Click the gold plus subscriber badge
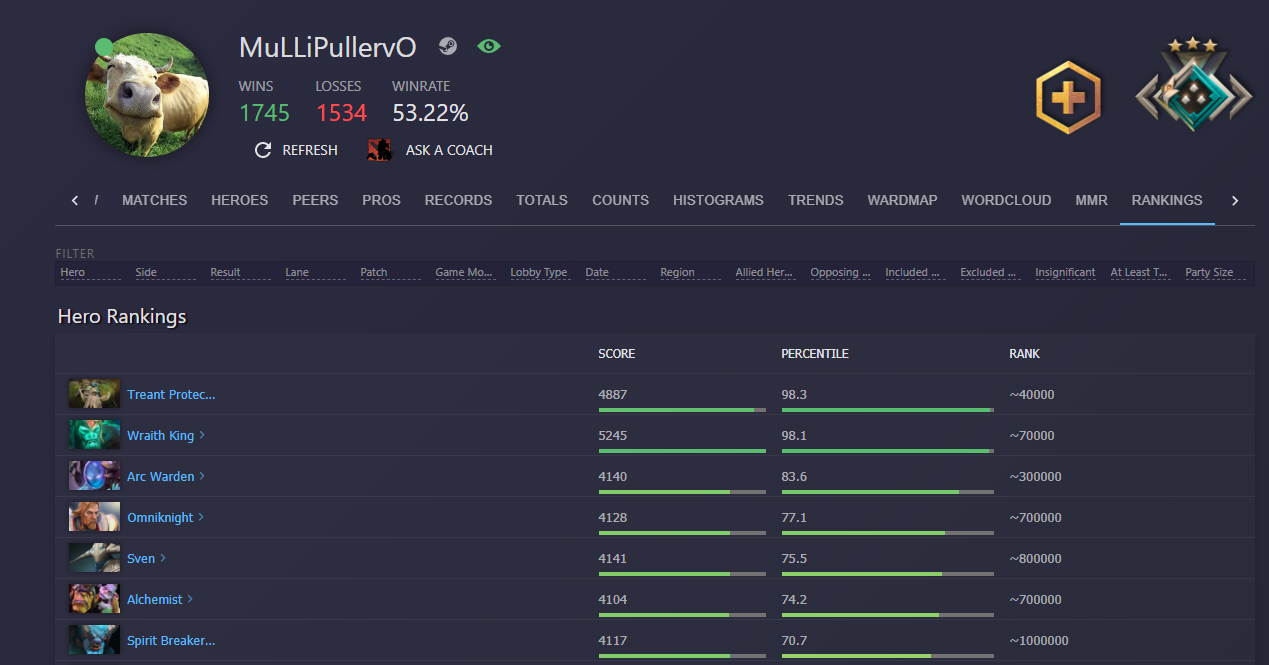This screenshot has width=1269, height=665. (x=1068, y=97)
